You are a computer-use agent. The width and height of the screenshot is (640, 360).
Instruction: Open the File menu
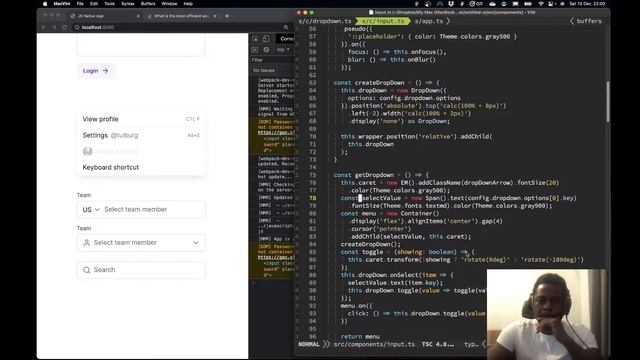80,4
